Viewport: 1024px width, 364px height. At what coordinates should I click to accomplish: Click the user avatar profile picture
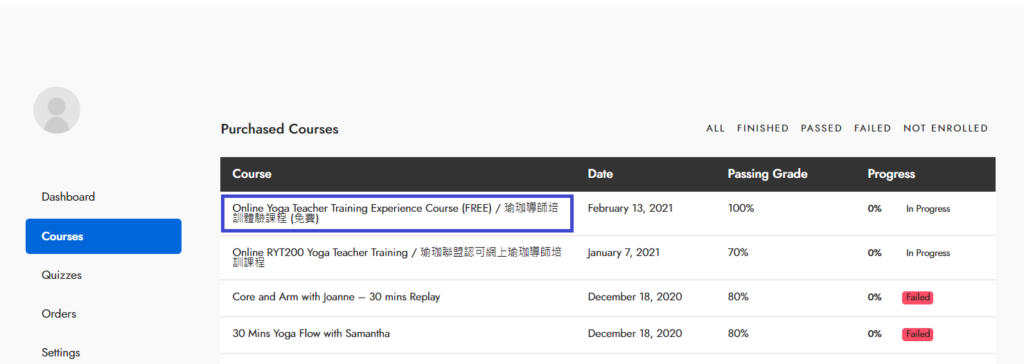pos(57,110)
